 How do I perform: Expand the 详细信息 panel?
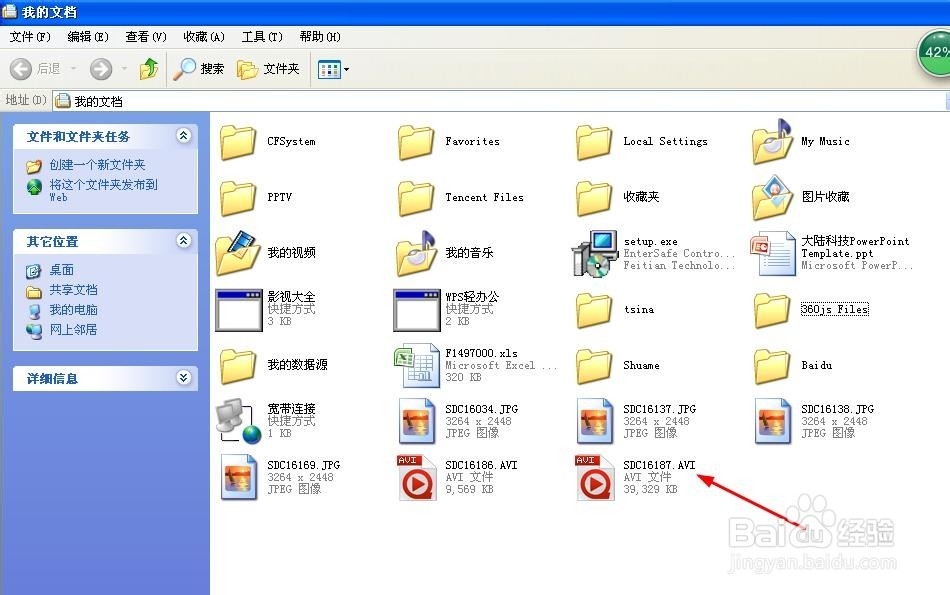coord(184,377)
